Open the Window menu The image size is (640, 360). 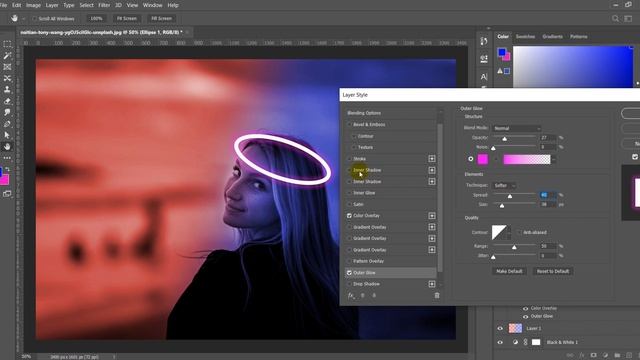[x=153, y=5]
